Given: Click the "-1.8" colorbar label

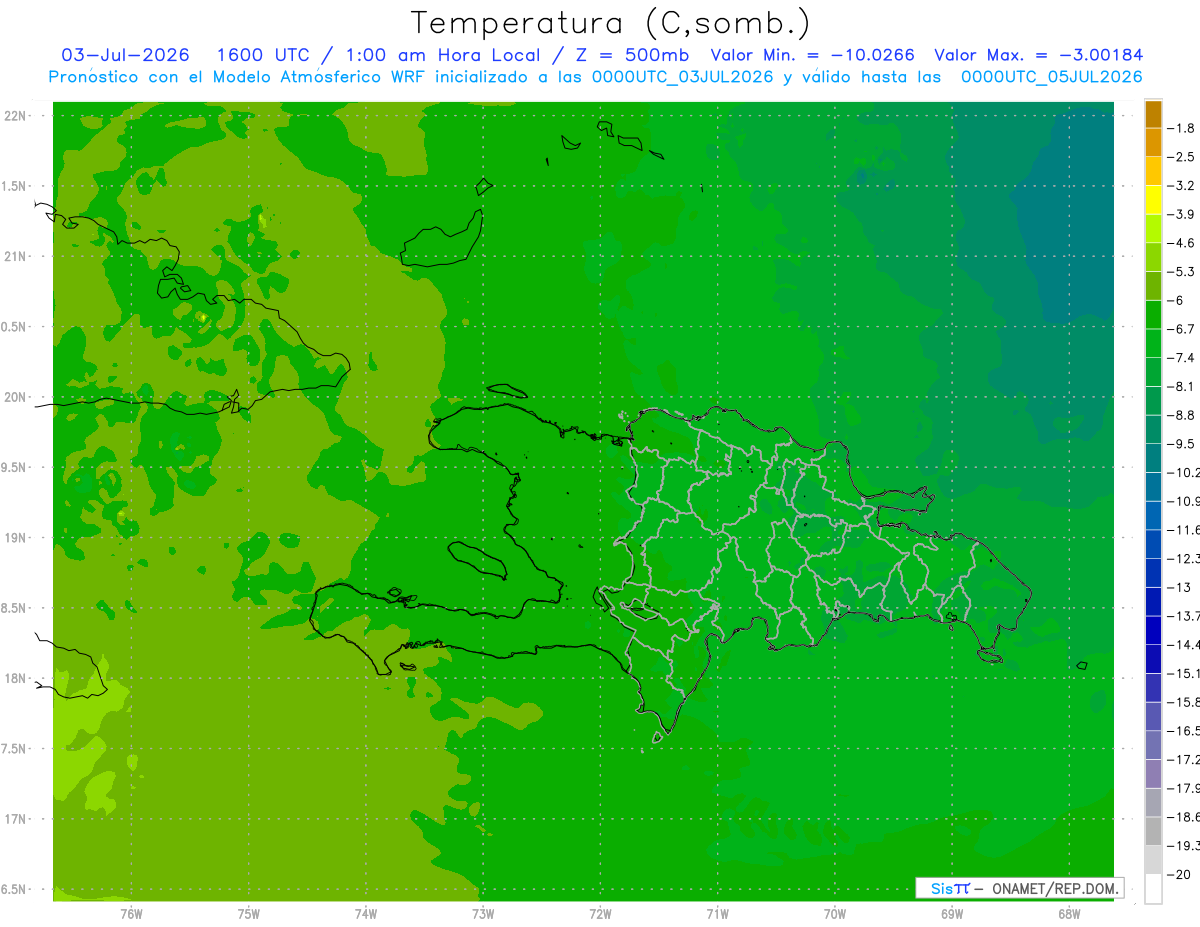Looking at the screenshot, I should coord(1183,128).
